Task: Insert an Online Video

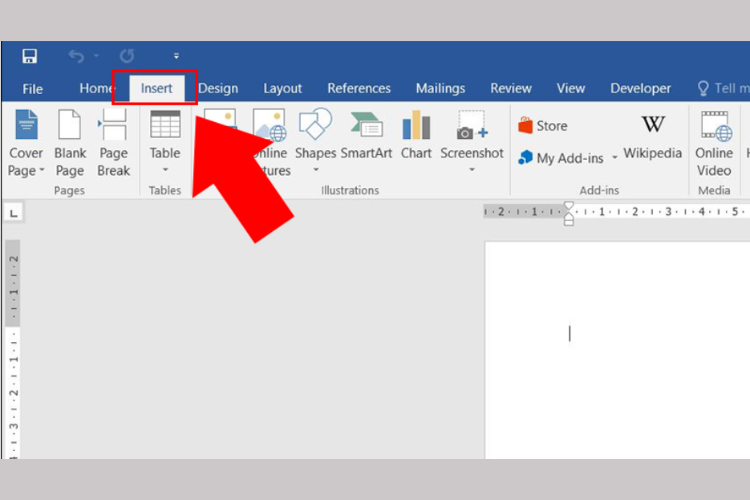Action: coord(714,143)
